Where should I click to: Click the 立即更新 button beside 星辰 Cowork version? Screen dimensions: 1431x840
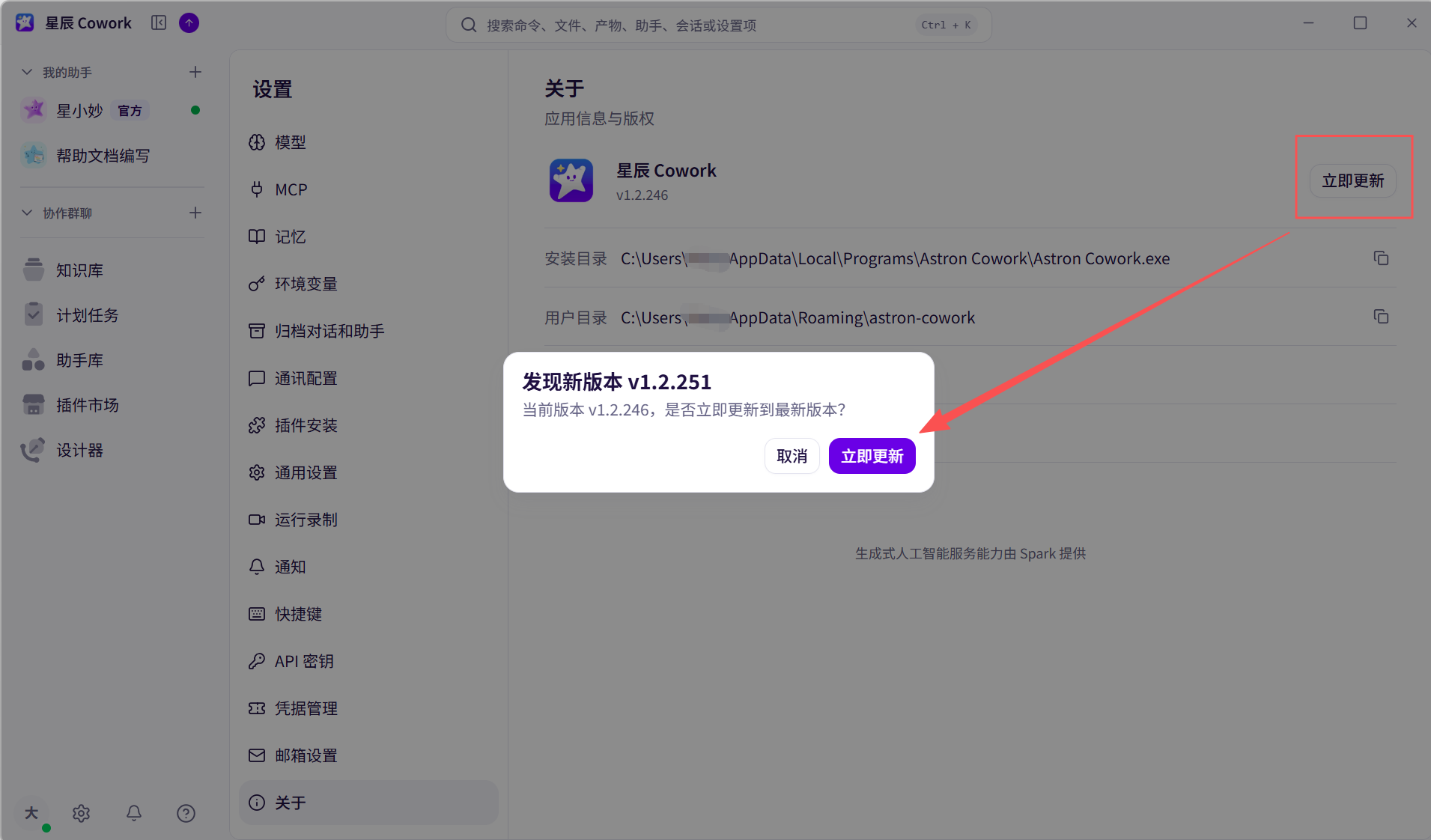pyautogui.click(x=1352, y=180)
